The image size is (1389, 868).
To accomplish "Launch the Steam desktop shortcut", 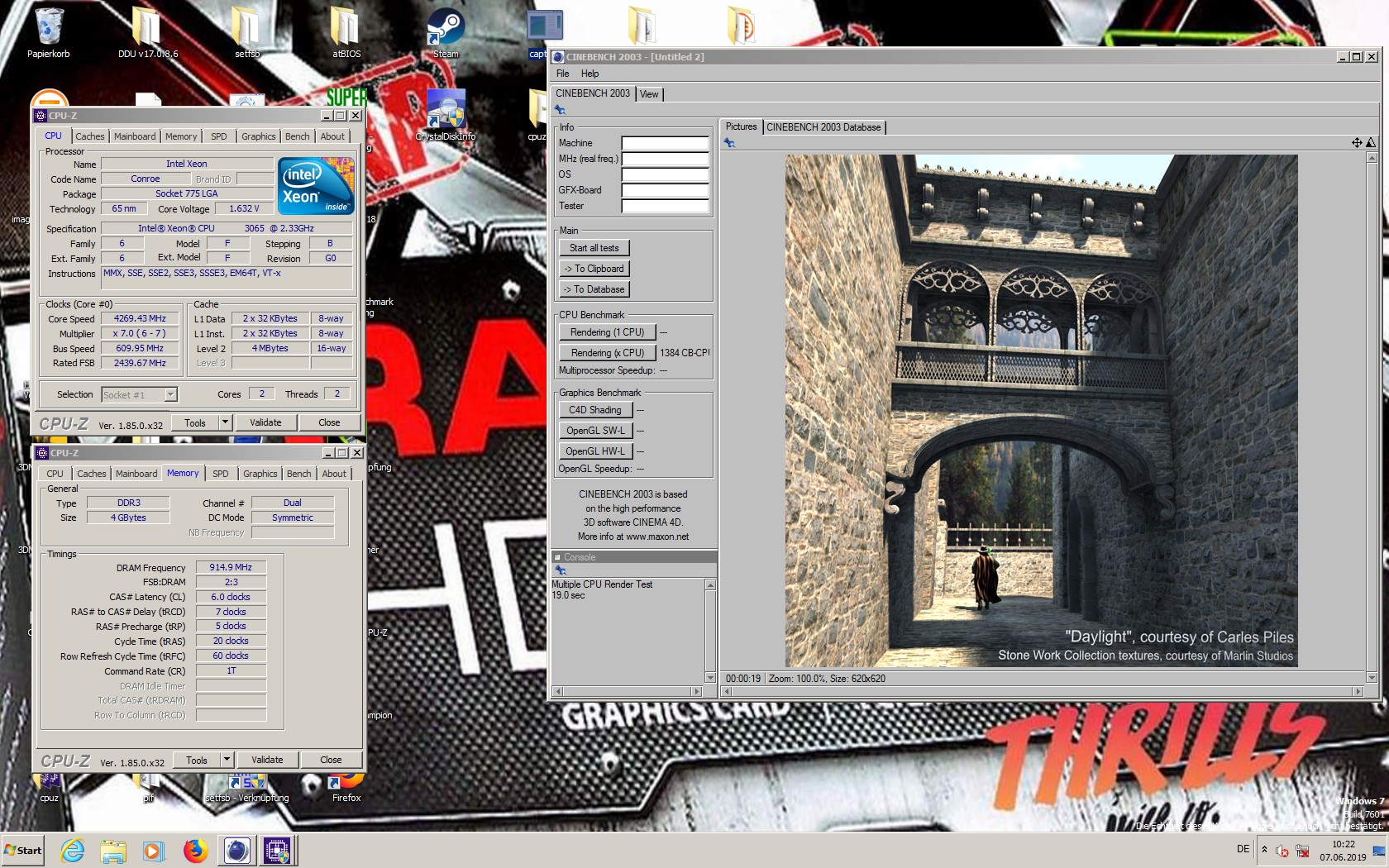I will [446, 31].
